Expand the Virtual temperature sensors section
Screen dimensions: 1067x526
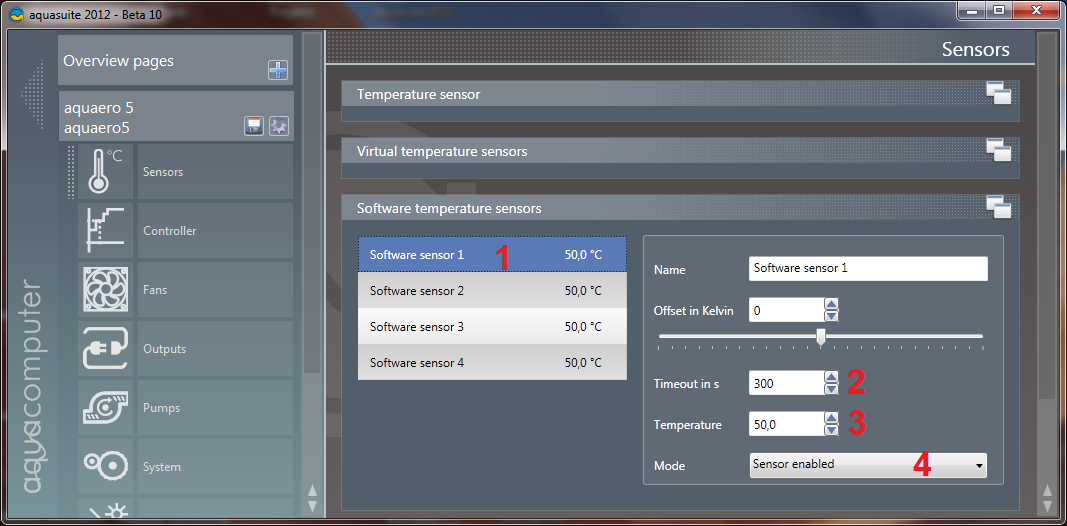(x=997, y=151)
